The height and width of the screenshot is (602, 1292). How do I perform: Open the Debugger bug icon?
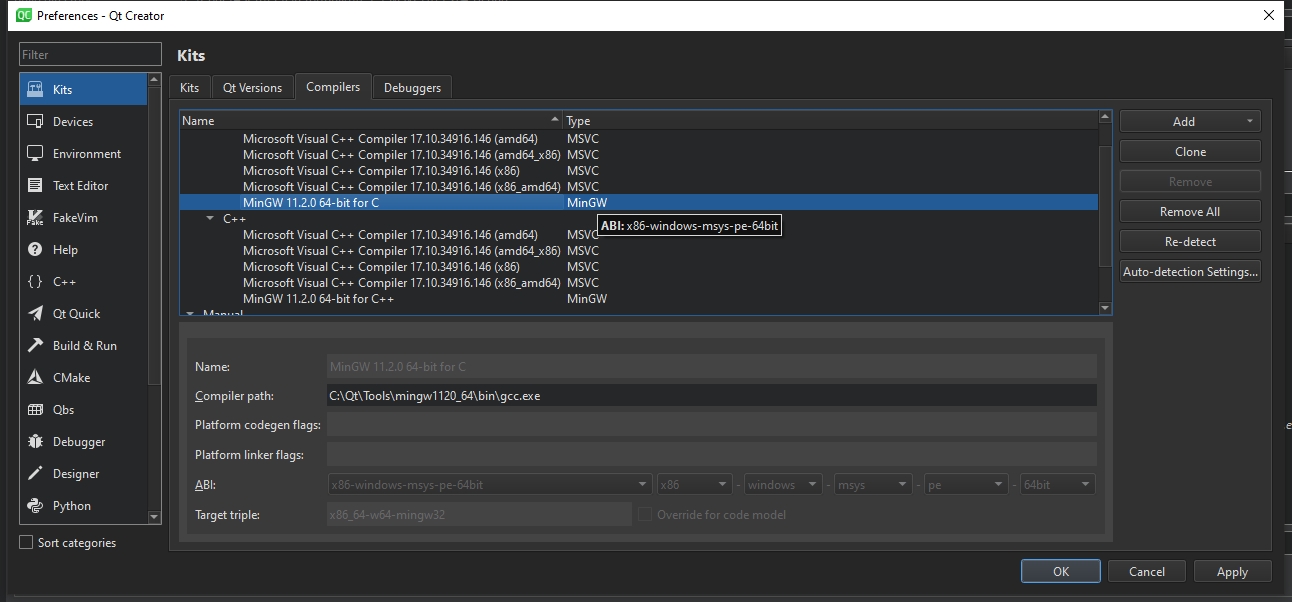point(36,441)
